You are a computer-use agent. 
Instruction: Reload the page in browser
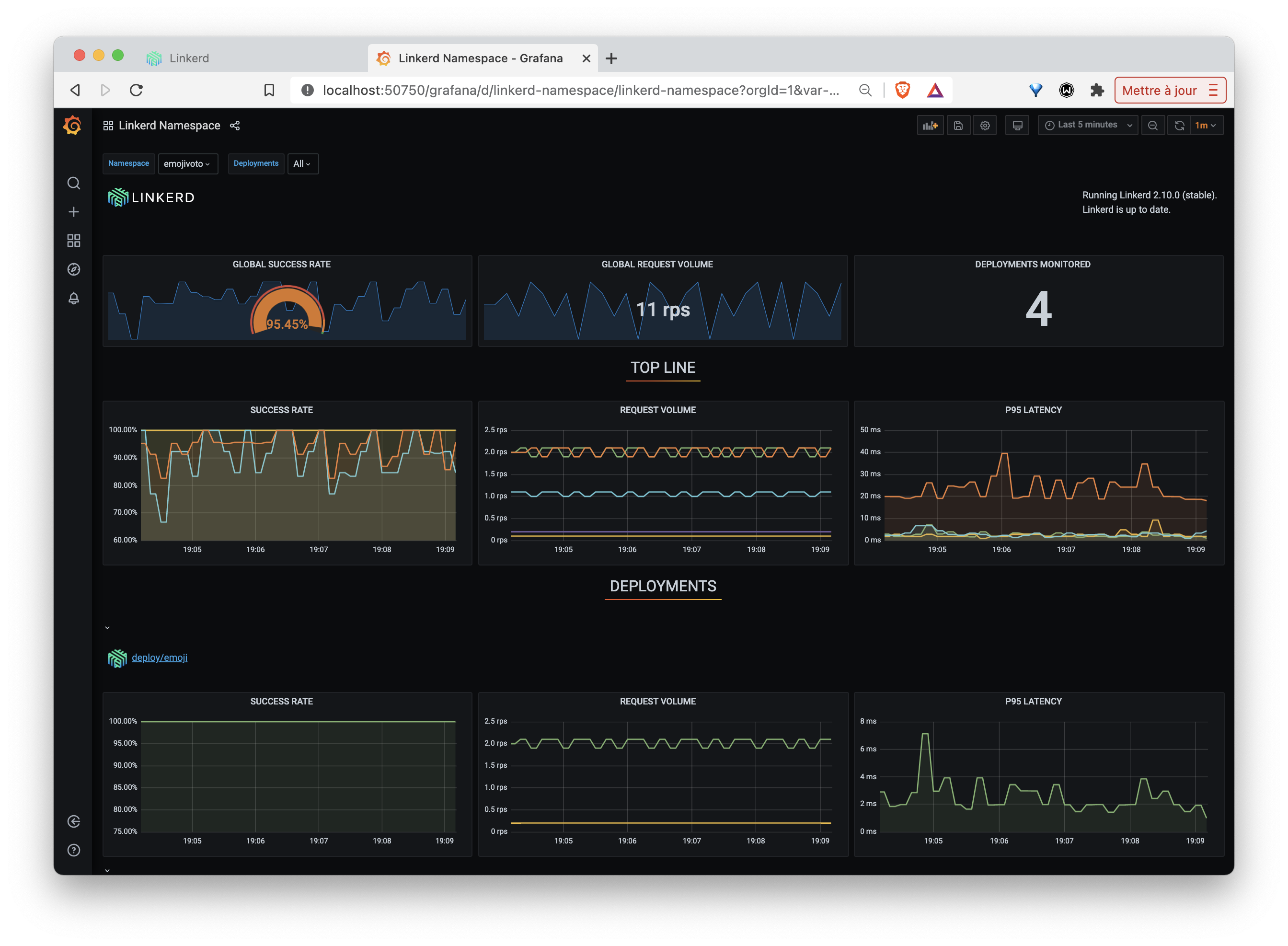[x=136, y=90]
